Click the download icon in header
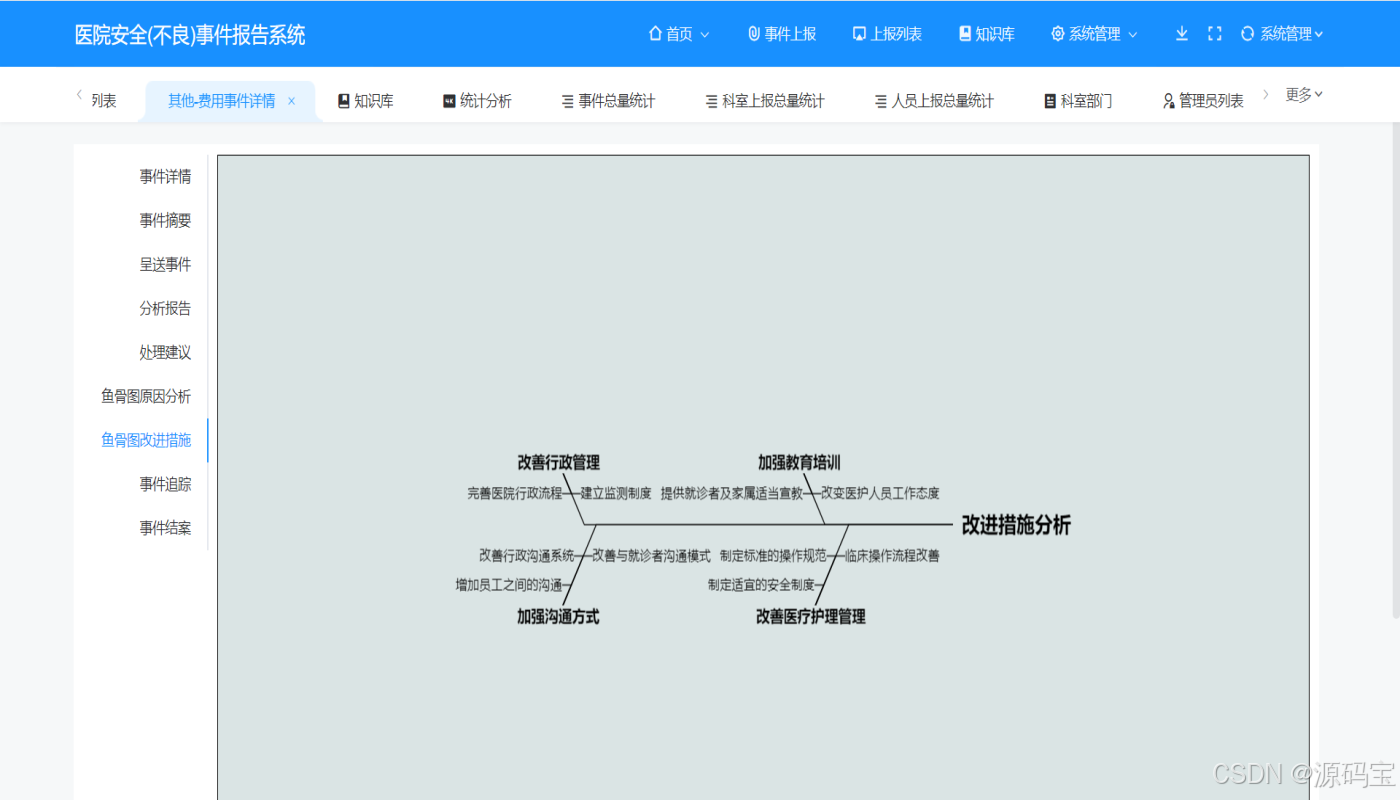Screen dimensions: 1400x800 1182,34
